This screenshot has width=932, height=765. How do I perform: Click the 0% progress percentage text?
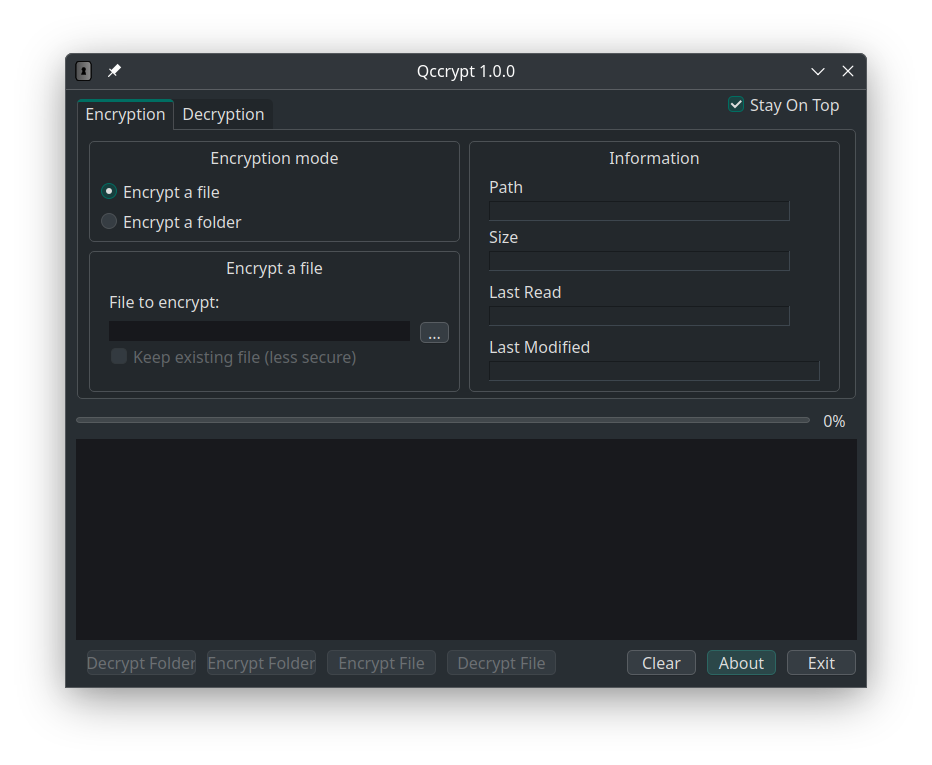(834, 421)
